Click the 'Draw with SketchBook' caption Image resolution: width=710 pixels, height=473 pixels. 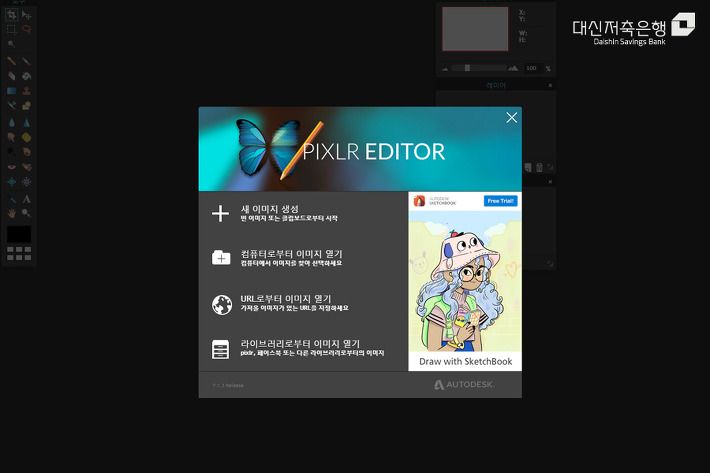(465, 361)
